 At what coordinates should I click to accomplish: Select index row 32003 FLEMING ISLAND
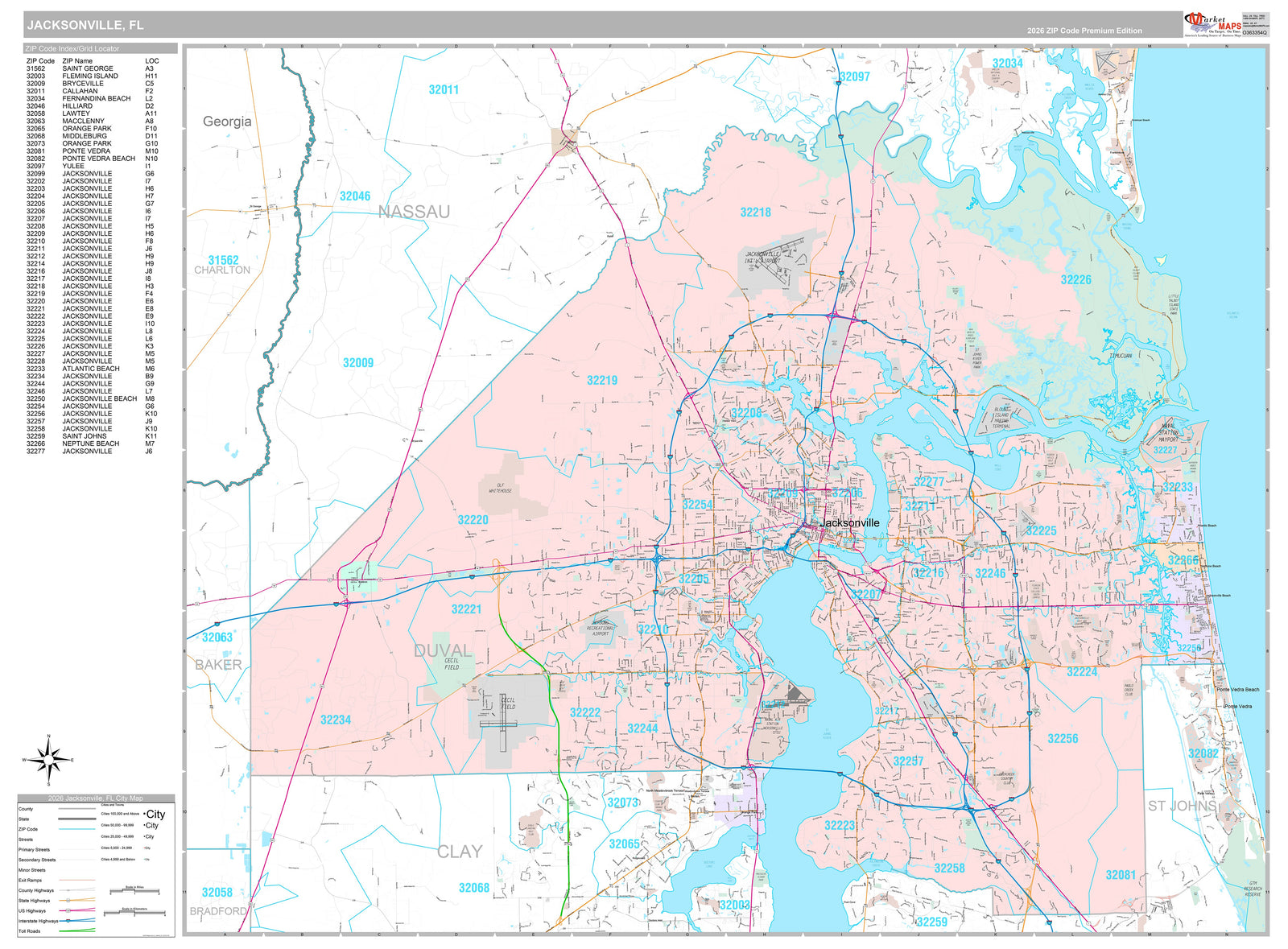coord(92,76)
